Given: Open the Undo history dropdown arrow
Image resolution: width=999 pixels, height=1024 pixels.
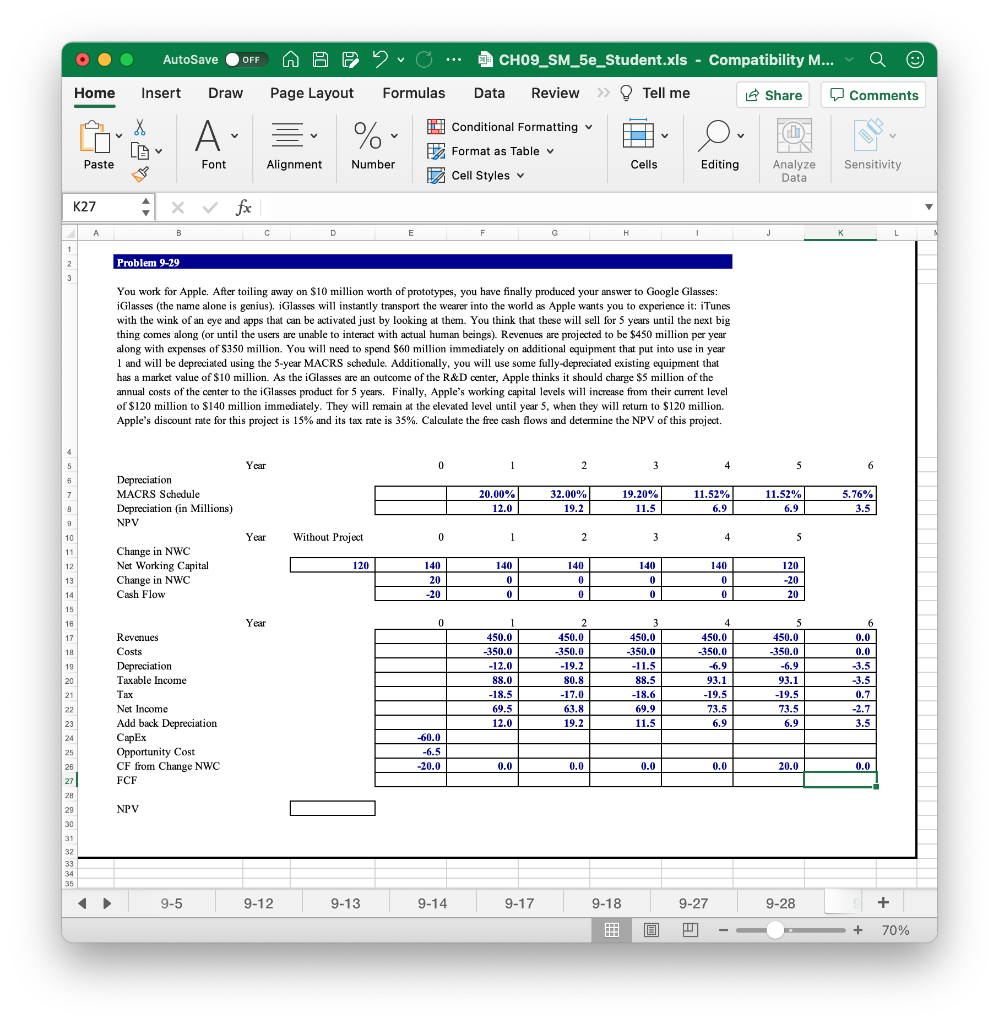Looking at the screenshot, I should [x=400, y=59].
